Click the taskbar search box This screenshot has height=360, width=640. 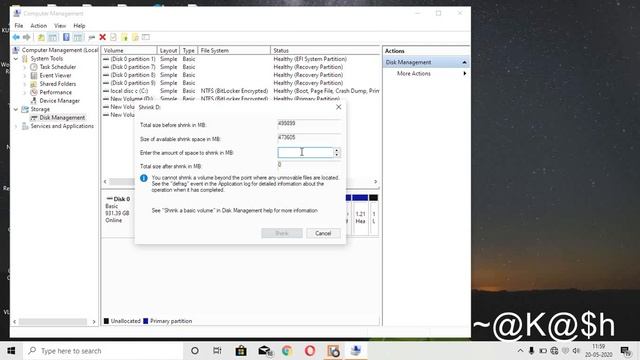pos(102,351)
